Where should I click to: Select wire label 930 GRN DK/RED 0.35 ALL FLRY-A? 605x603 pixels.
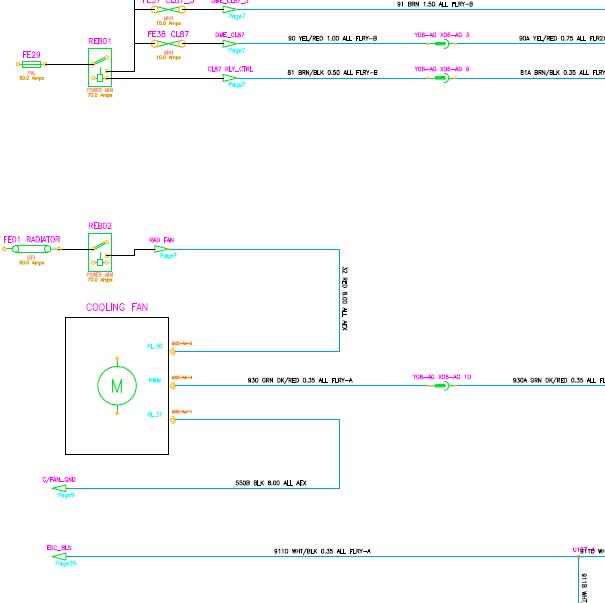click(300, 380)
